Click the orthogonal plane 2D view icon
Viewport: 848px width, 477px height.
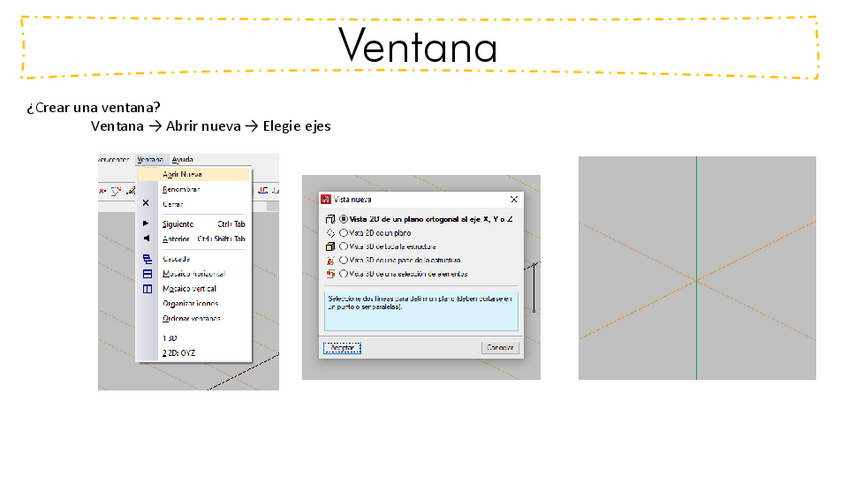[x=330, y=219]
